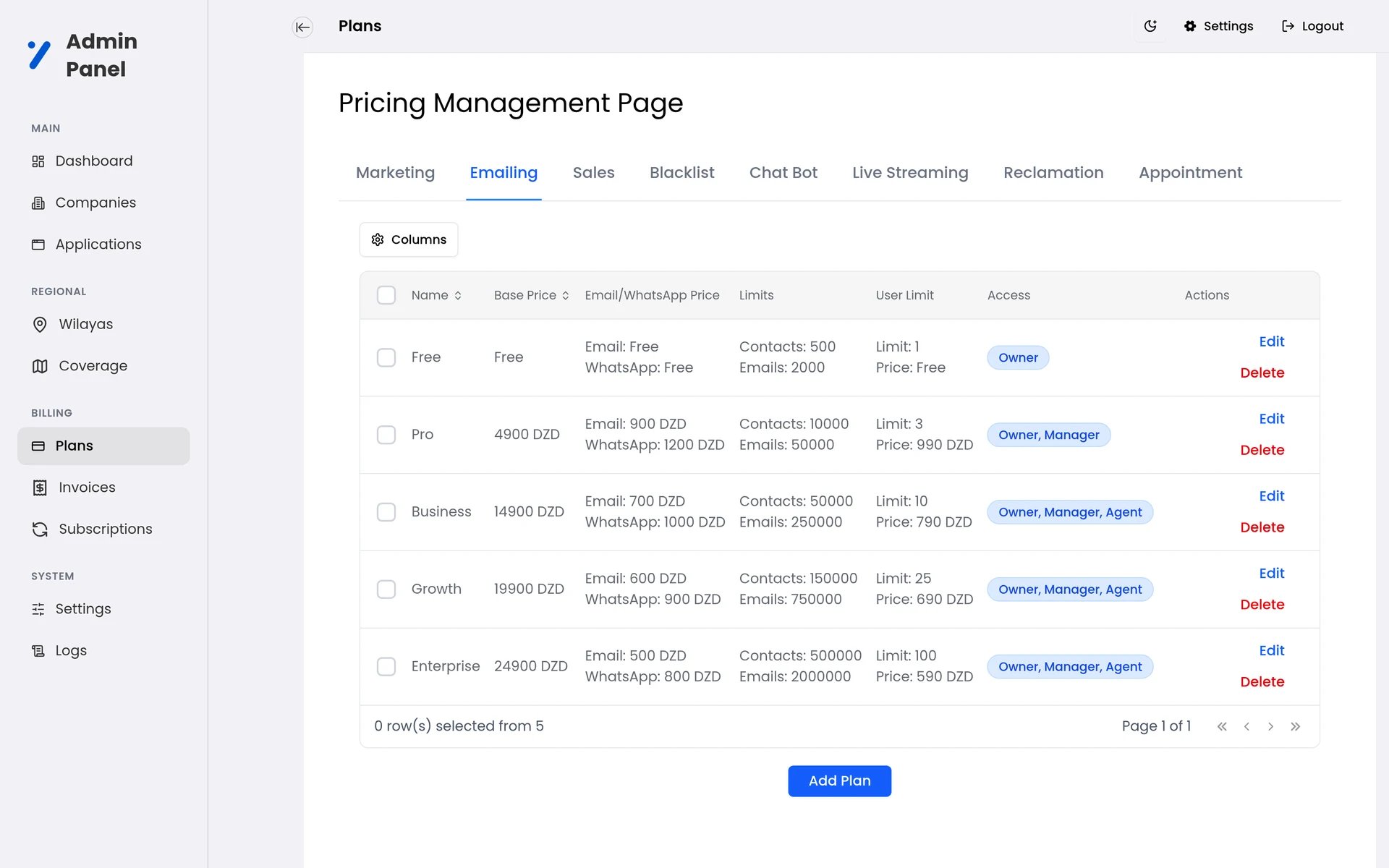
Task: Check the Growth plan row checkbox
Action: pyautogui.click(x=386, y=590)
